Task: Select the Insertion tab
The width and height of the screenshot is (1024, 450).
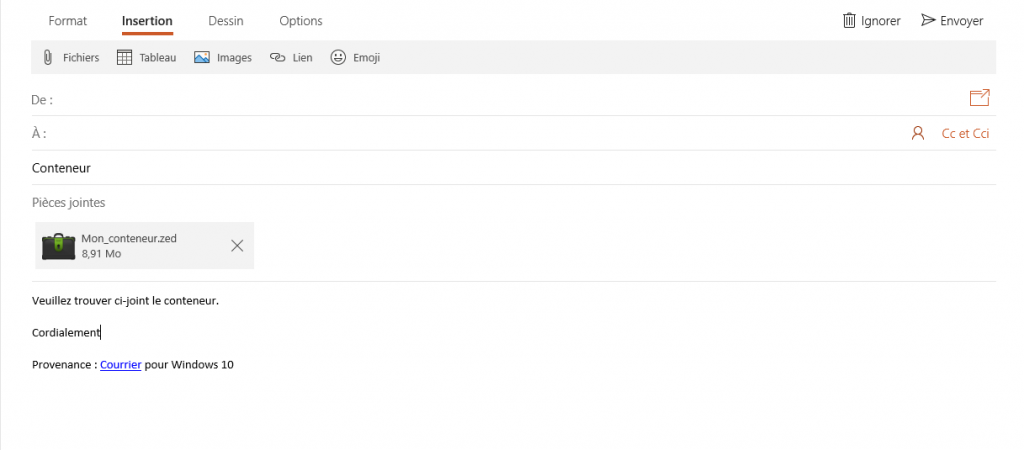Action: (147, 21)
